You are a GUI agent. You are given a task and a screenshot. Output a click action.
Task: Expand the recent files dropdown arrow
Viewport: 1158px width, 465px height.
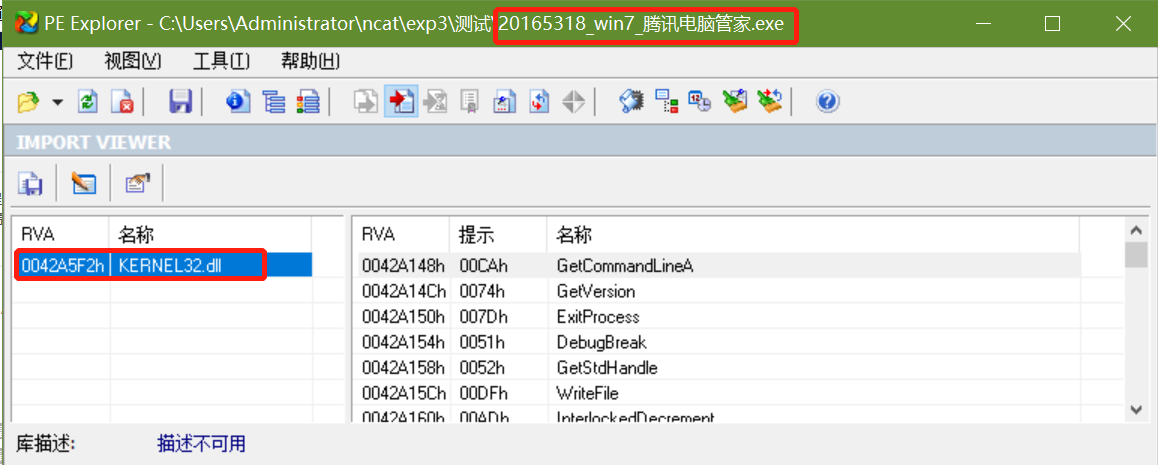pyautogui.click(x=58, y=103)
